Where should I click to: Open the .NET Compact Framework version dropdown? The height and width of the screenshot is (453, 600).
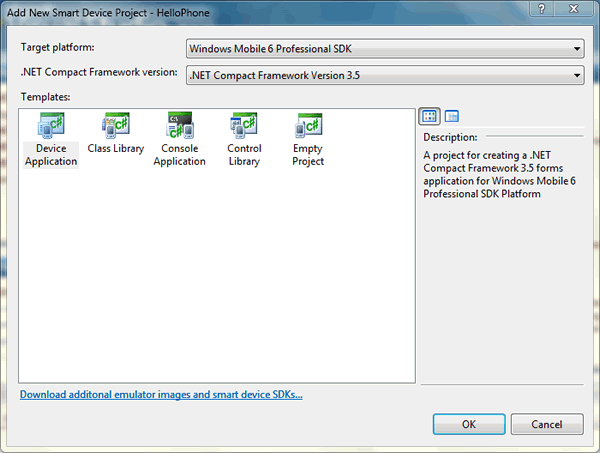[x=385, y=75]
